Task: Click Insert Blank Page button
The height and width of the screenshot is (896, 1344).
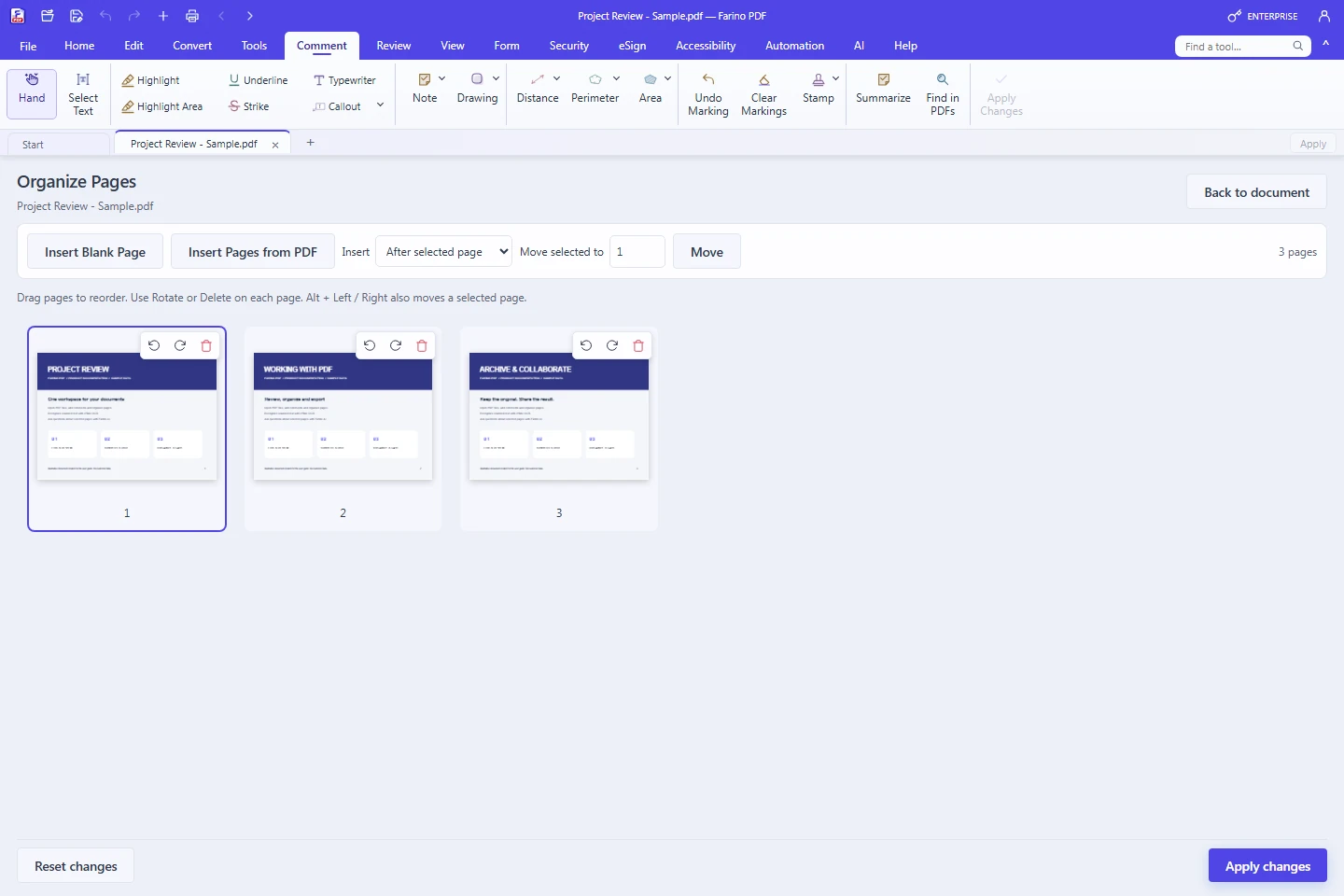Action: tap(95, 252)
